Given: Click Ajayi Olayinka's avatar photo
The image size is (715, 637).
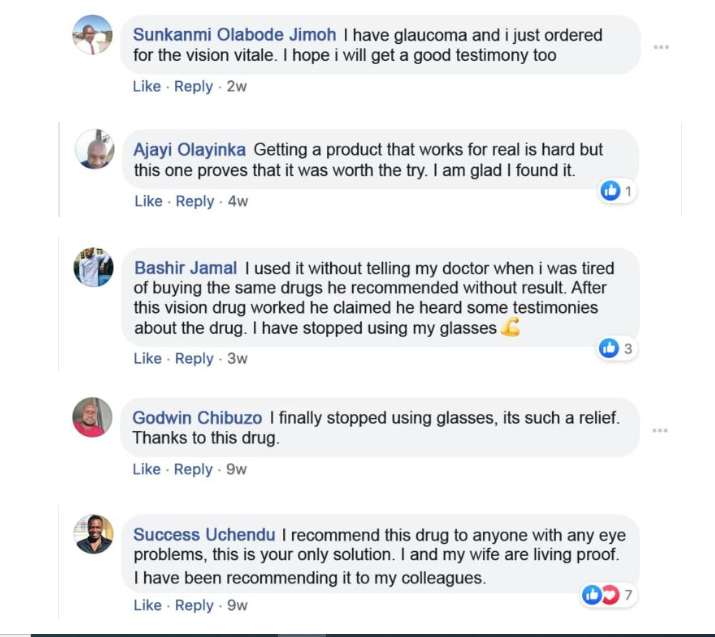Looking at the screenshot, I should (x=93, y=150).
